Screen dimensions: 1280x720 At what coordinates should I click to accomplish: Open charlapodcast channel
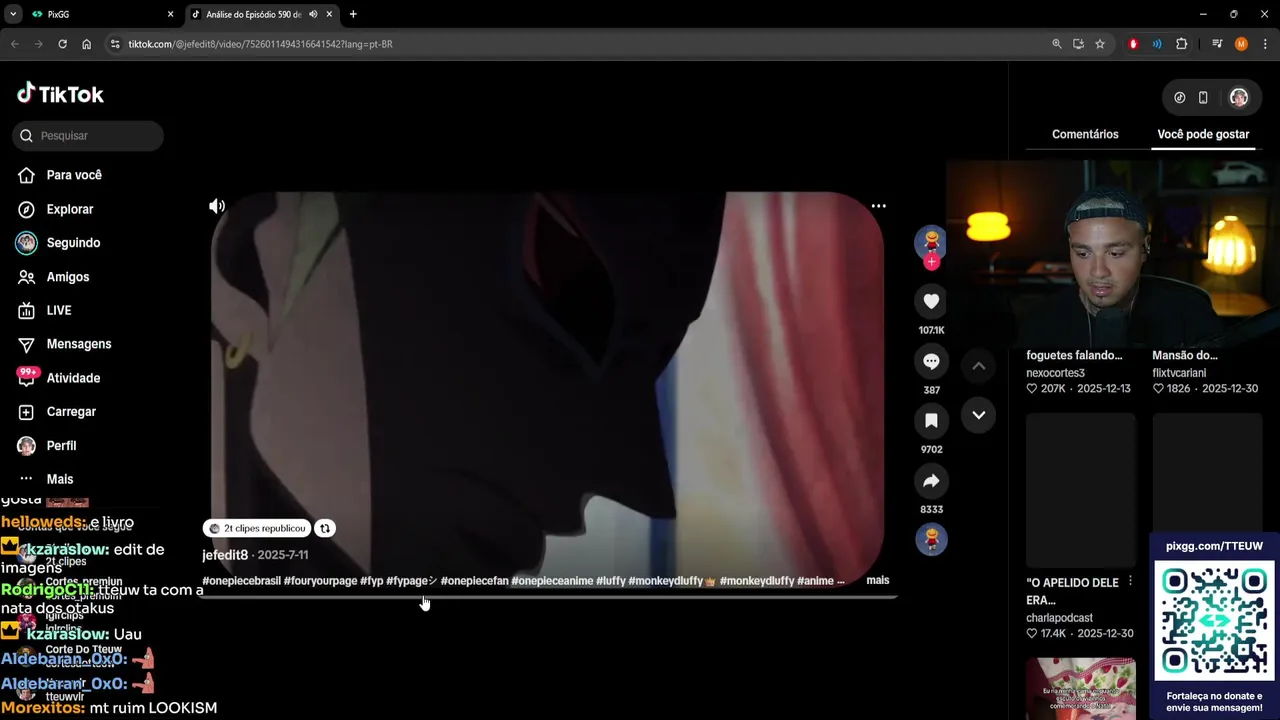tap(1059, 618)
